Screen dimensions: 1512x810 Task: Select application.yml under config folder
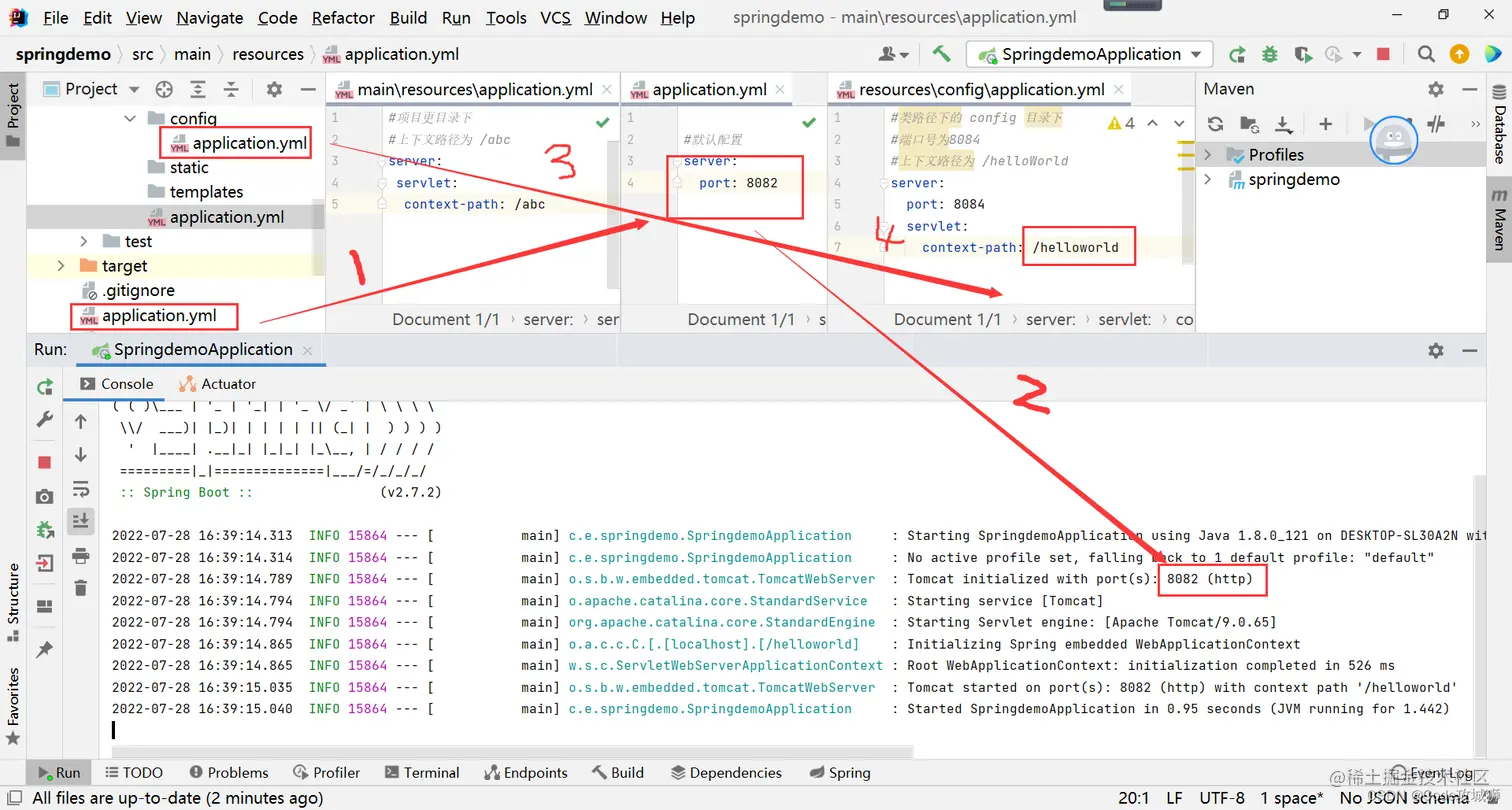pos(239,143)
